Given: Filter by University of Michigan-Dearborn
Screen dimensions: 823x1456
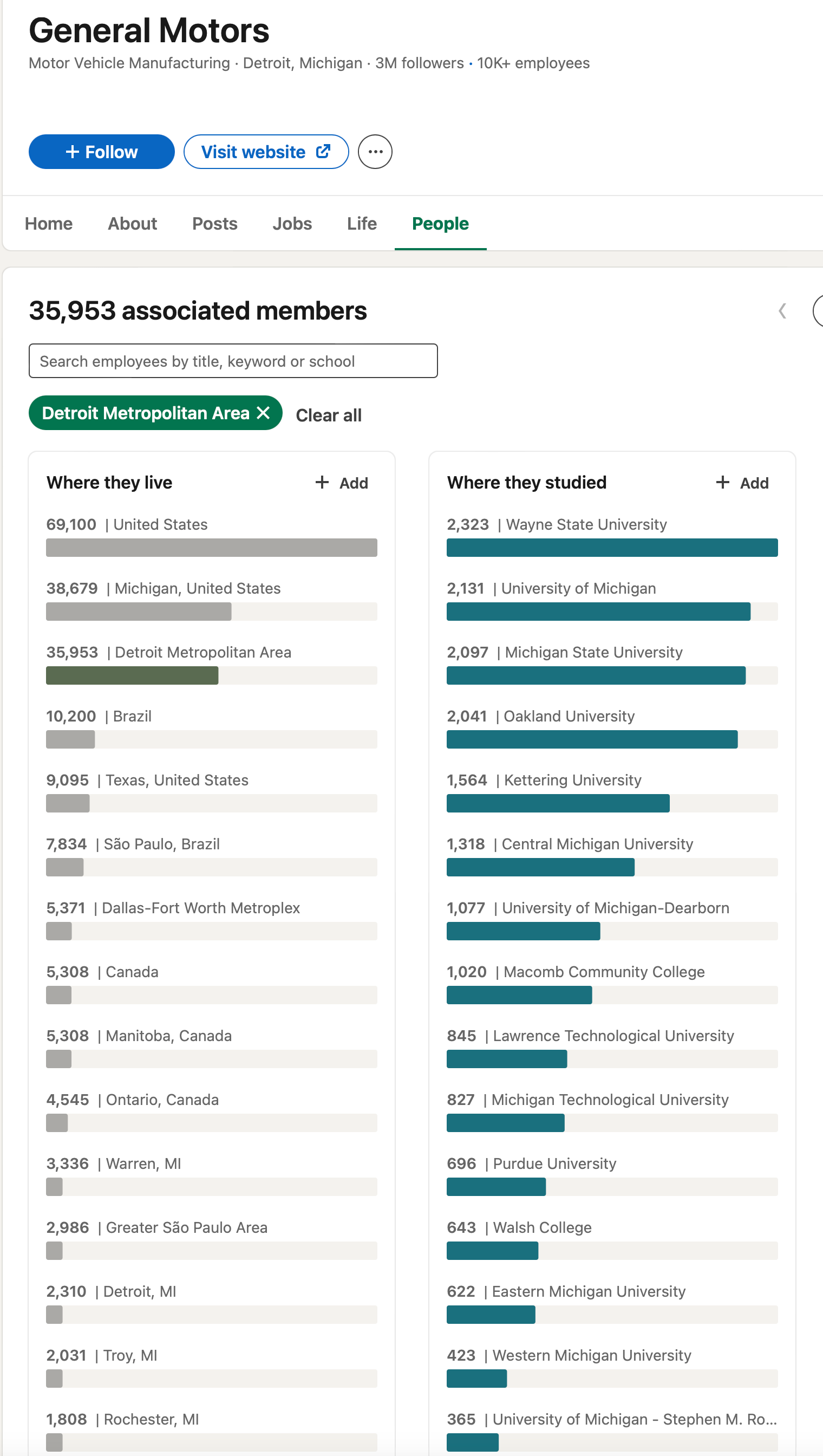Looking at the screenshot, I should 612,919.
